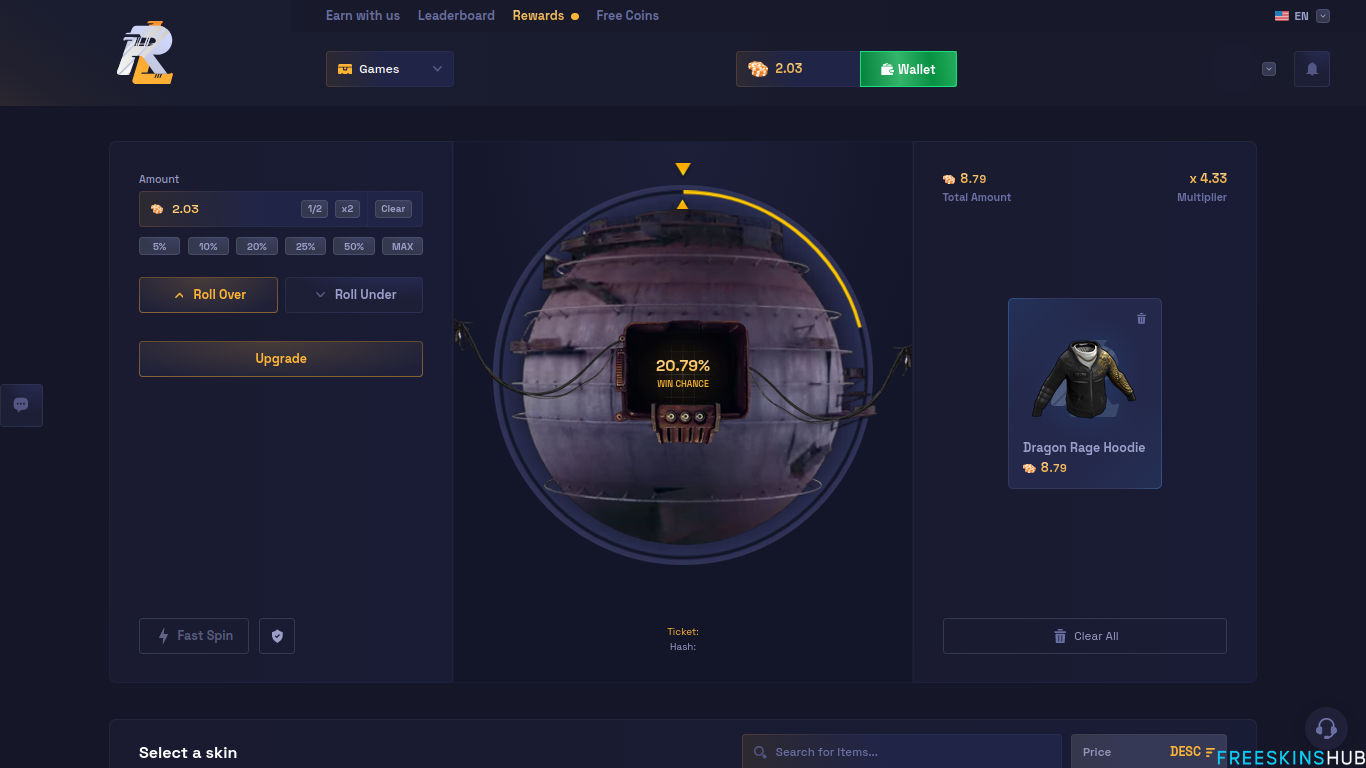Image resolution: width=1366 pixels, height=768 pixels.
Task: Open the Games dropdown
Action: pos(390,69)
